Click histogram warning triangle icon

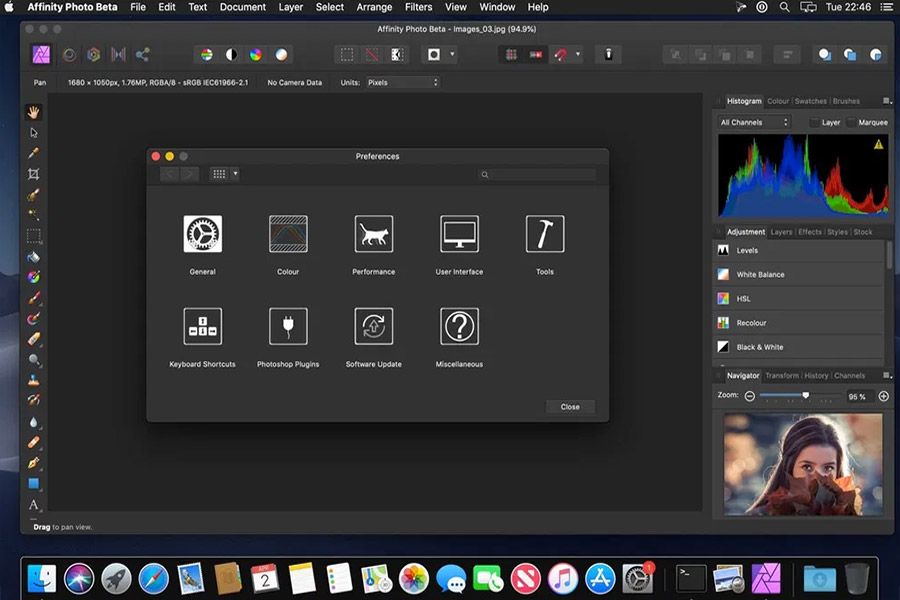879,145
